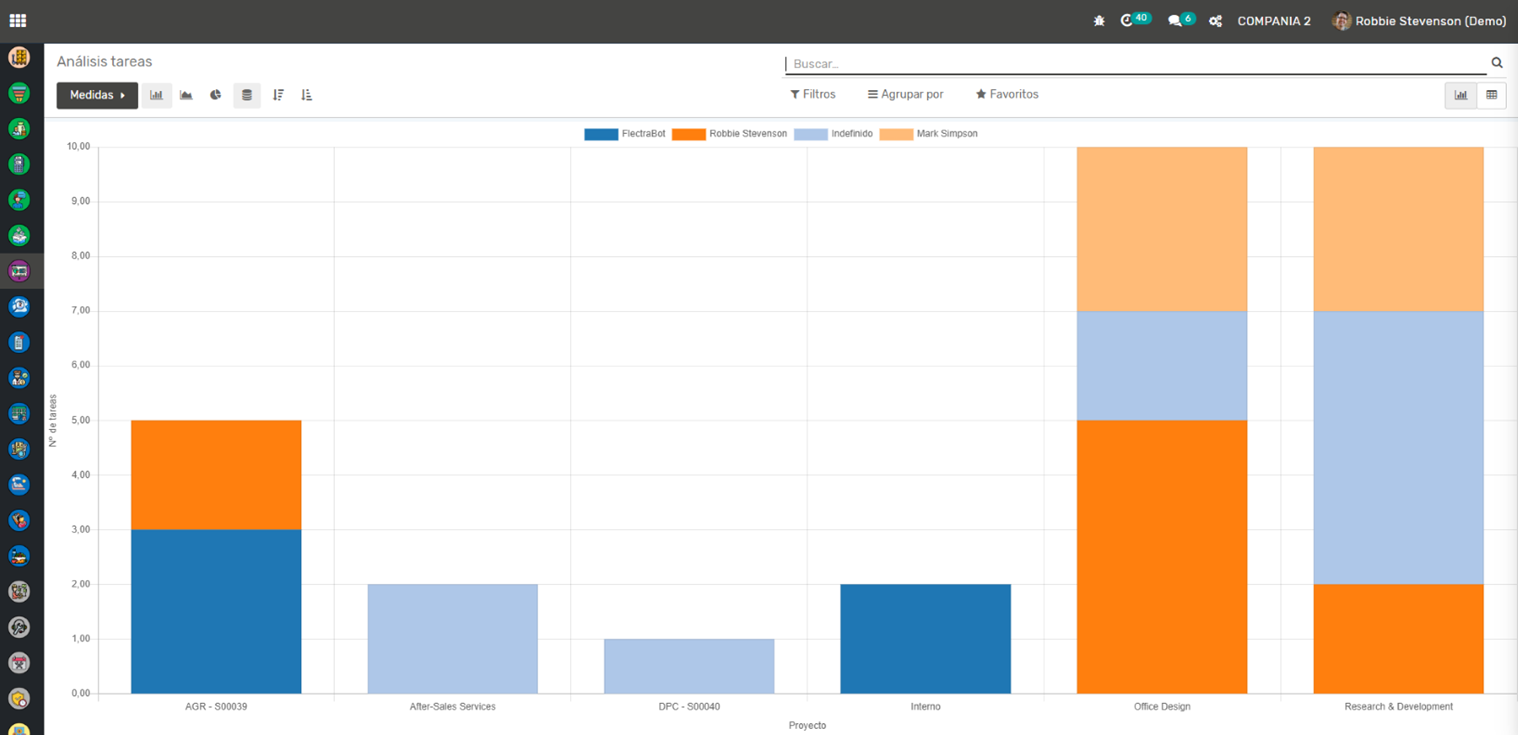Click COMPANIA 2 company switcher
Viewport: 1518px width, 735px height.
point(1273,21)
